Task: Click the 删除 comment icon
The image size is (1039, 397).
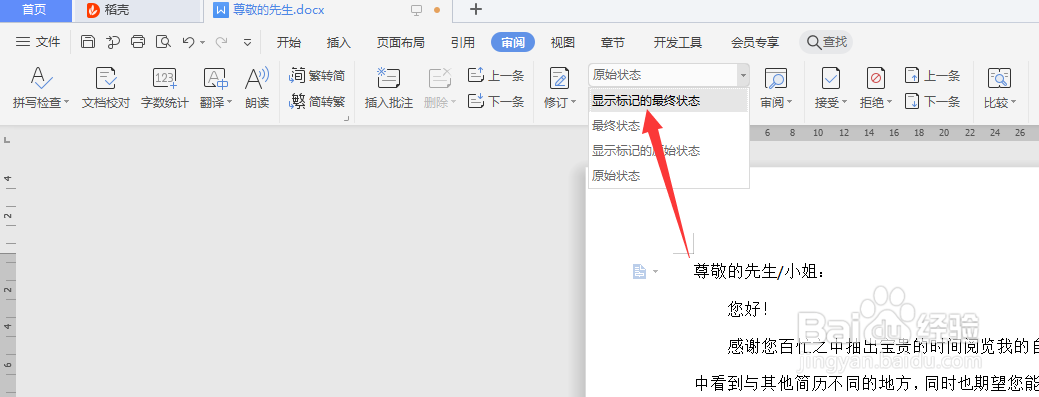Action: (x=439, y=78)
